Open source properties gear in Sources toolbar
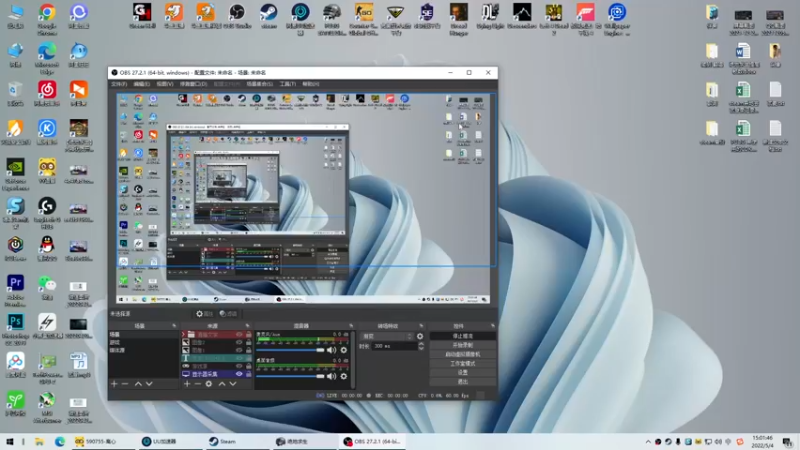Image resolution: width=800 pixels, height=450 pixels. [209, 384]
